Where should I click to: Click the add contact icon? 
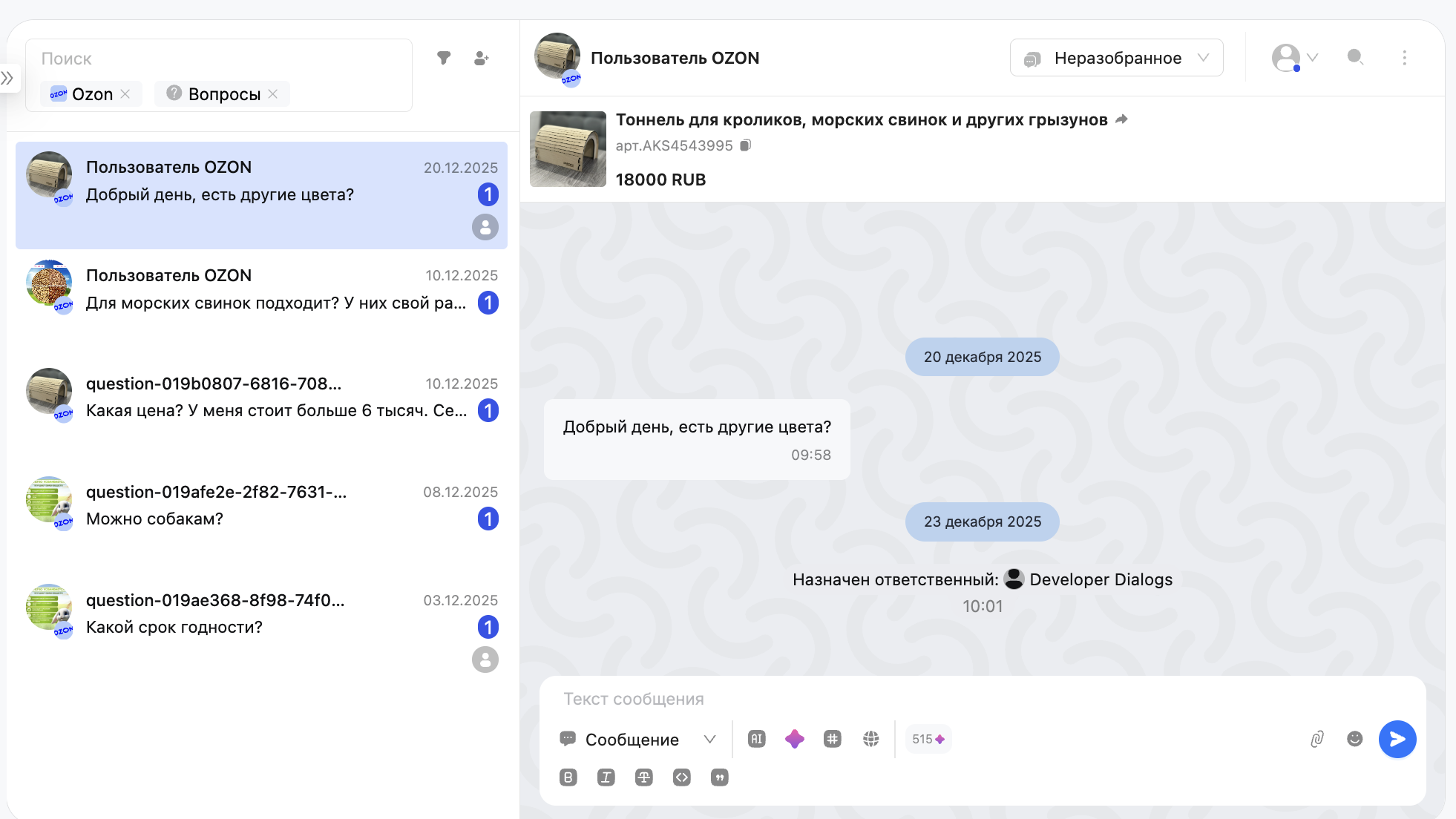point(482,58)
